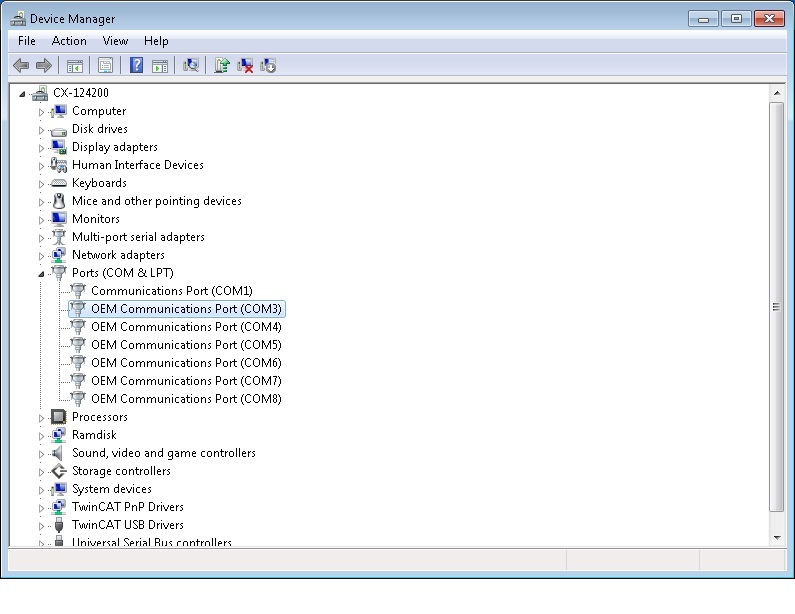Click the Display adapters icon
This screenshot has height=614, width=795.
click(59, 147)
